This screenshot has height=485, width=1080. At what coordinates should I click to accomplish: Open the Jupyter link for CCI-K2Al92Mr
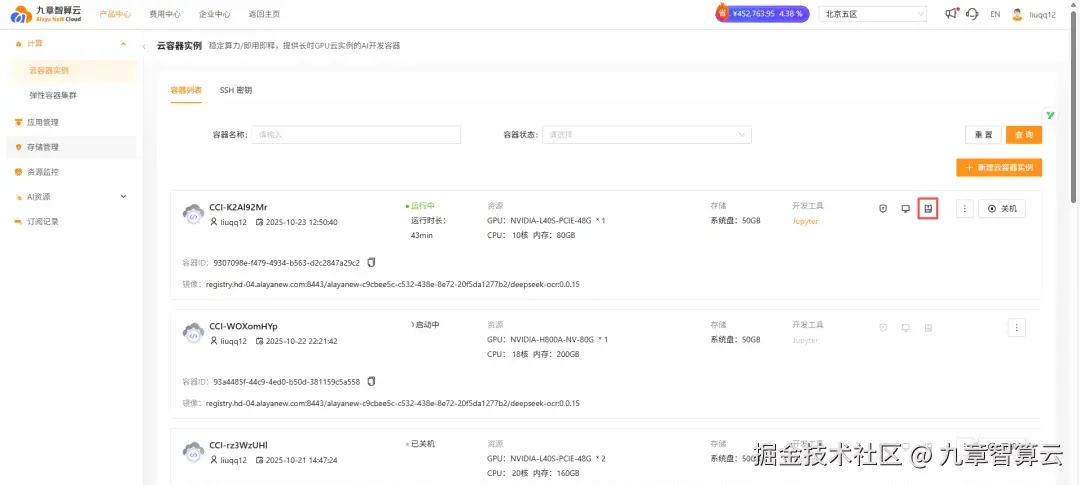coord(805,222)
